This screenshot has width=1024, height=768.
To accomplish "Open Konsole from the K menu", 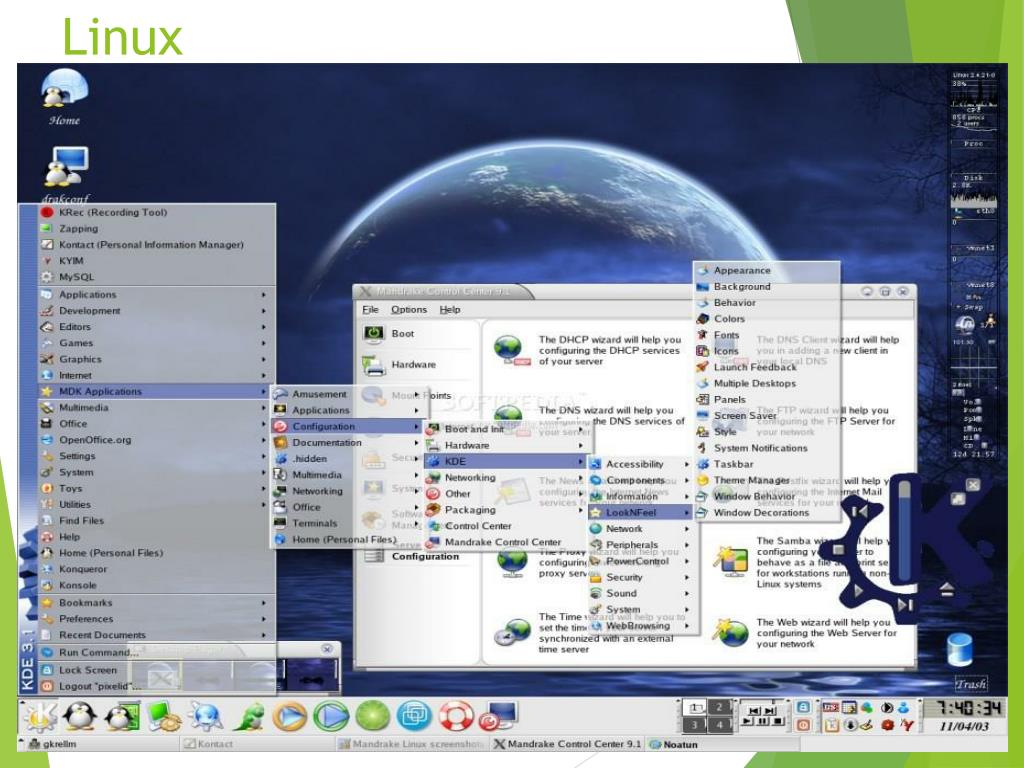I will click(157, 585).
